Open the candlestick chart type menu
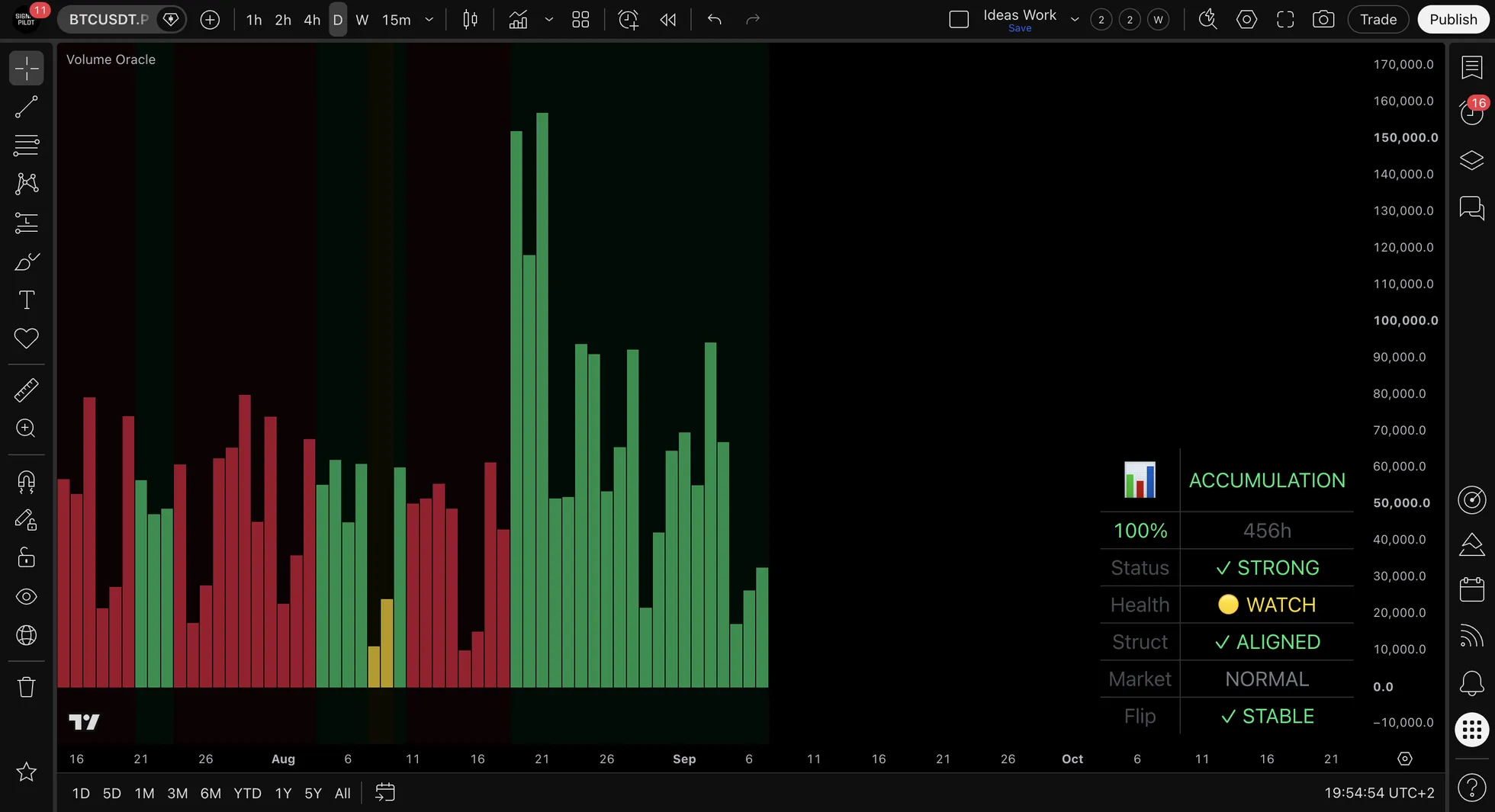This screenshot has width=1495, height=812. pos(471,20)
